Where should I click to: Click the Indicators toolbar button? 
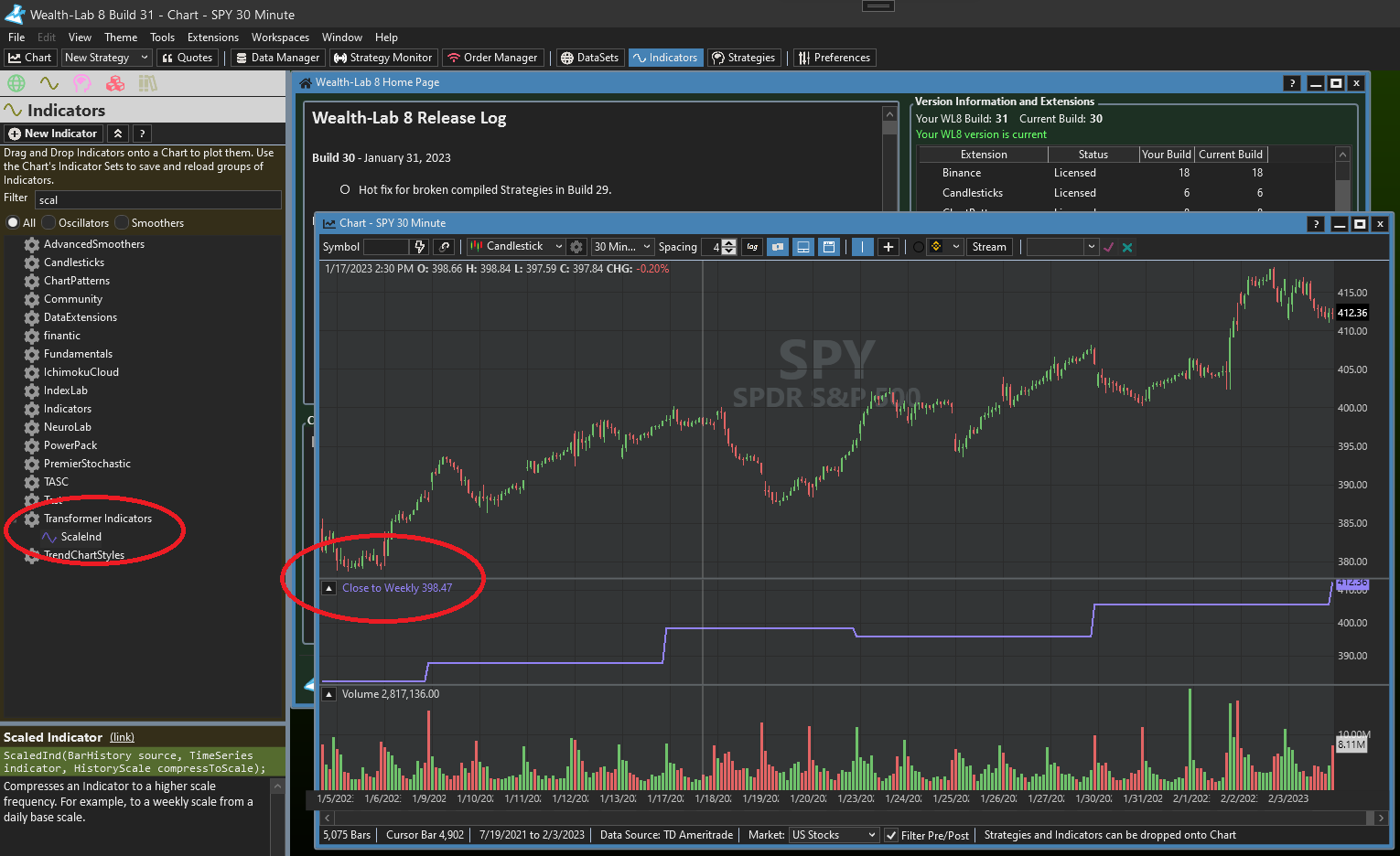(665, 58)
